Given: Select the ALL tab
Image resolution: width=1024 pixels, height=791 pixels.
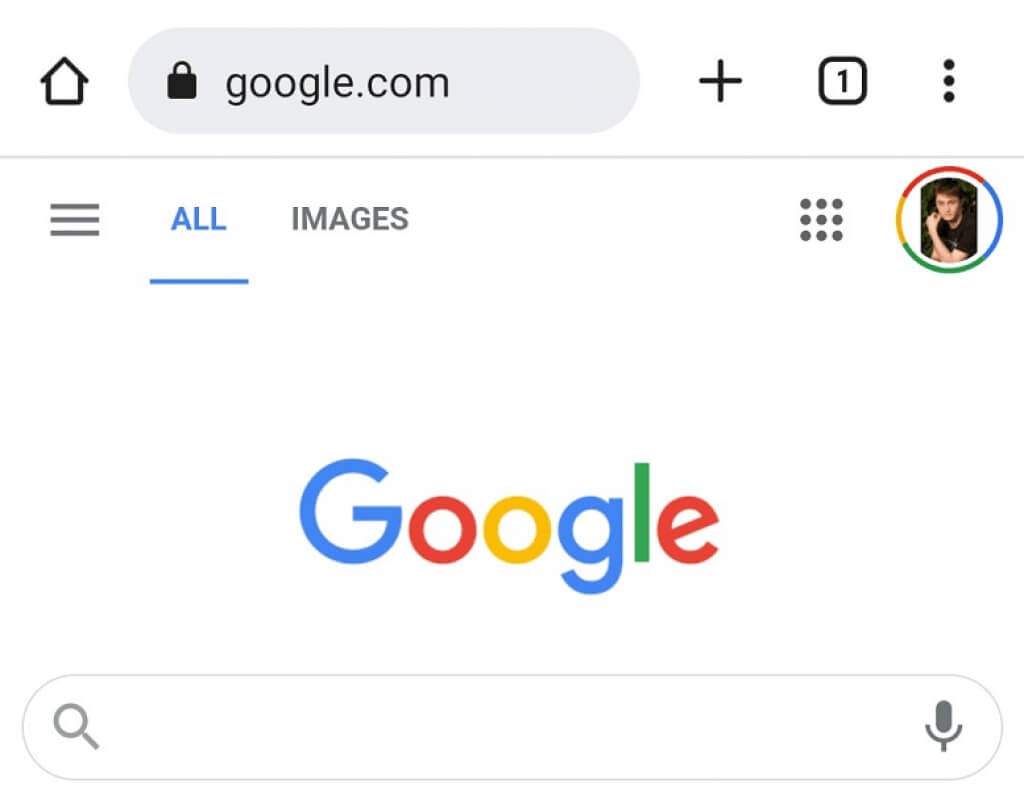Looking at the screenshot, I should click(x=198, y=219).
